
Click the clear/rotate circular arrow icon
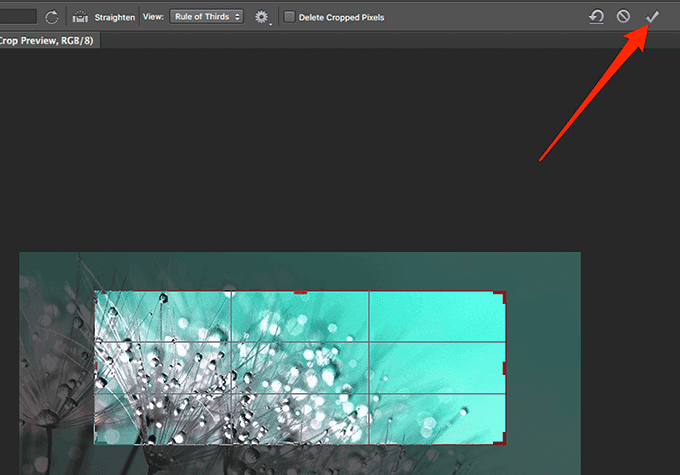coord(52,17)
